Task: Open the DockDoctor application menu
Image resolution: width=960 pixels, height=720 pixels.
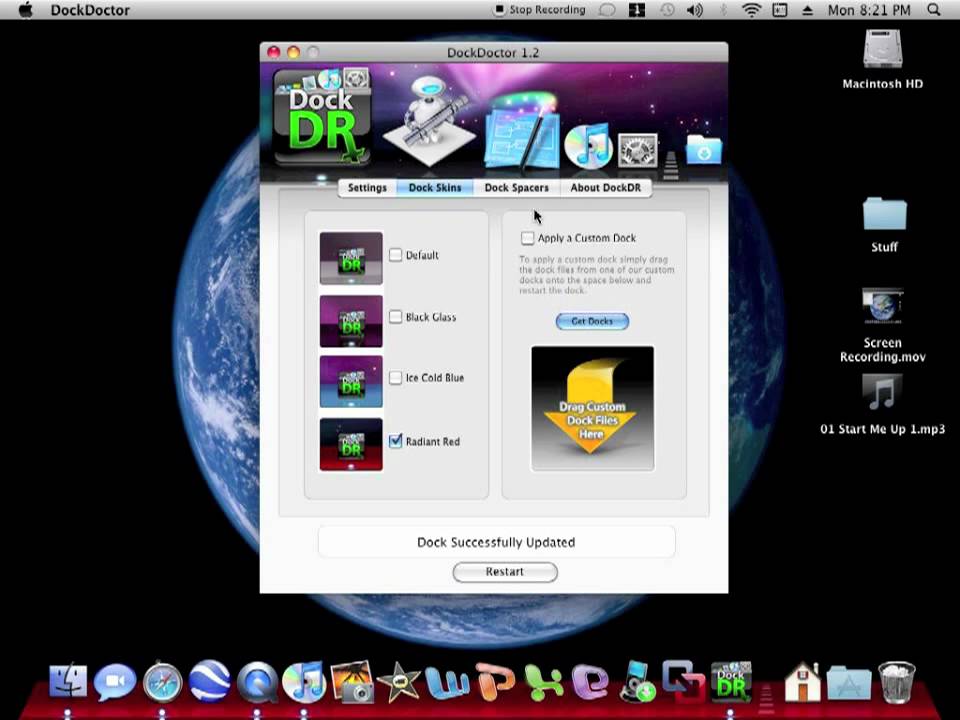Action: coord(90,10)
